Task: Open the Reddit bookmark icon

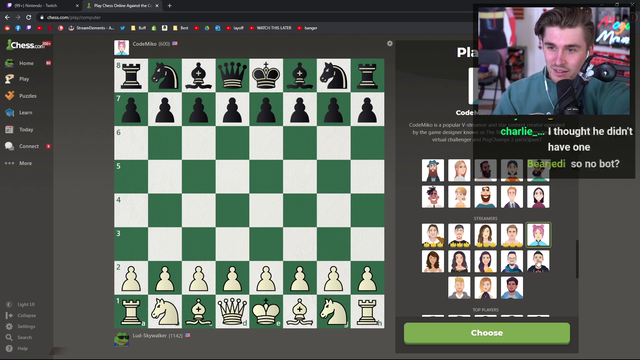Action: pyautogui.click(x=7, y=28)
